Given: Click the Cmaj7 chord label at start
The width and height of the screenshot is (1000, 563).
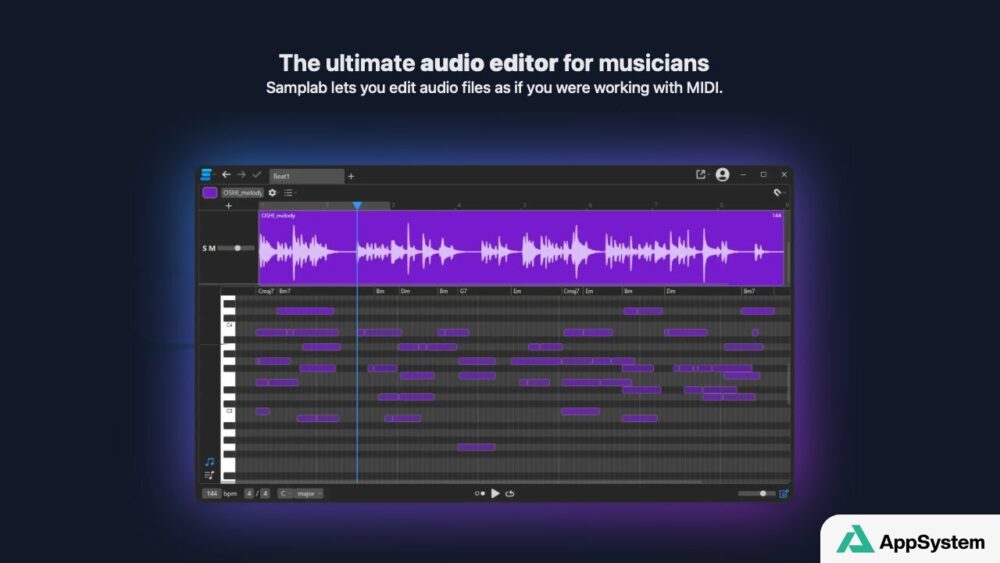Looking at the screenshot, I should [x=266, y=291].
